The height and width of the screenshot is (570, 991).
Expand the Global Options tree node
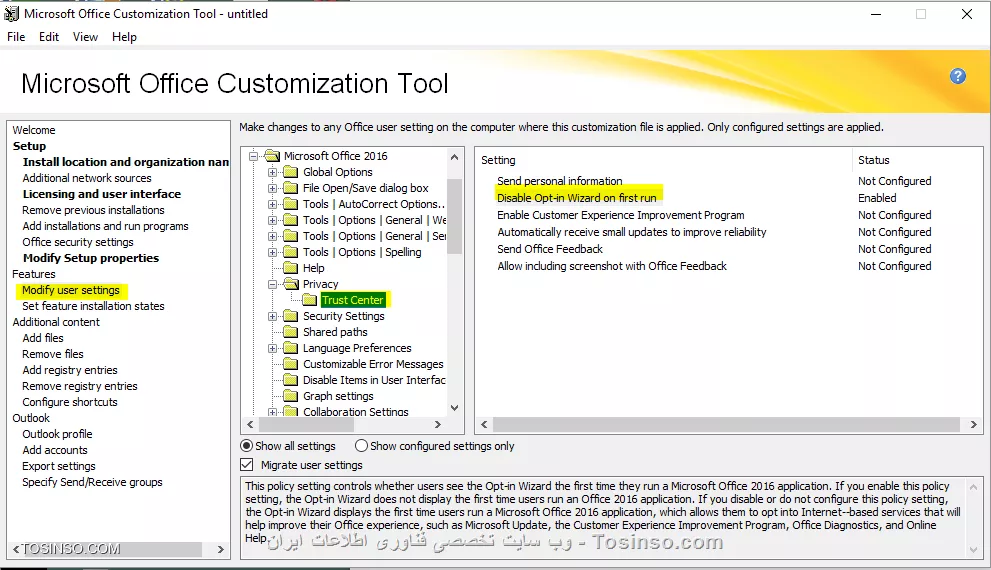[x=272, y=172]
